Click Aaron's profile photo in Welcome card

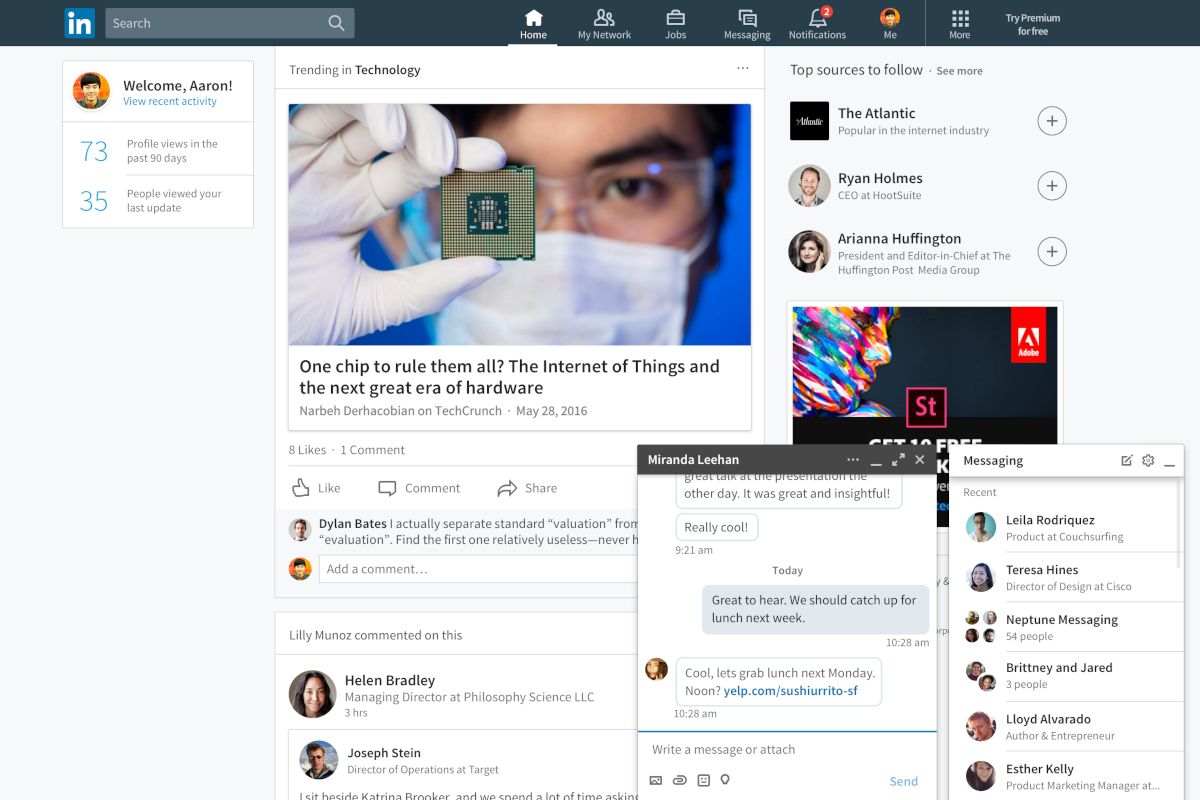(x=91, y=91)
